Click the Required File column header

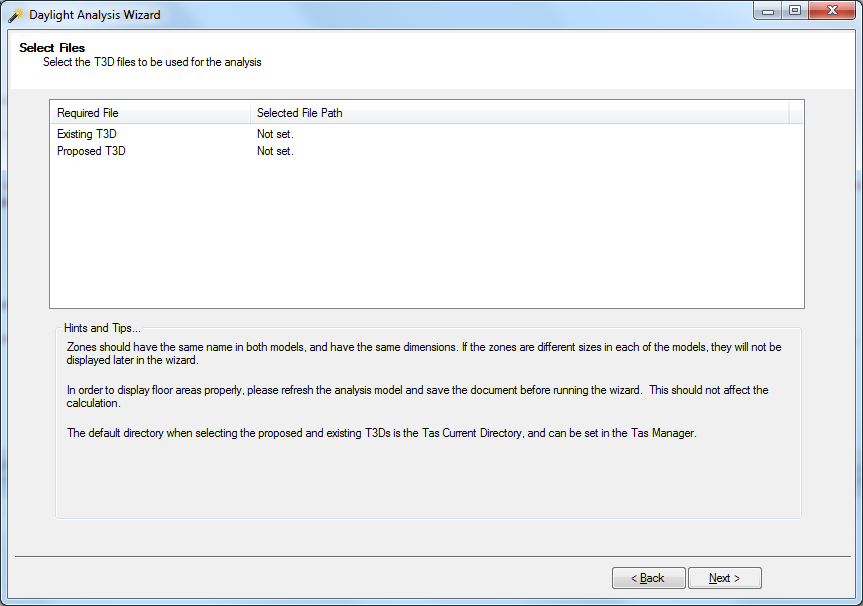150,113
